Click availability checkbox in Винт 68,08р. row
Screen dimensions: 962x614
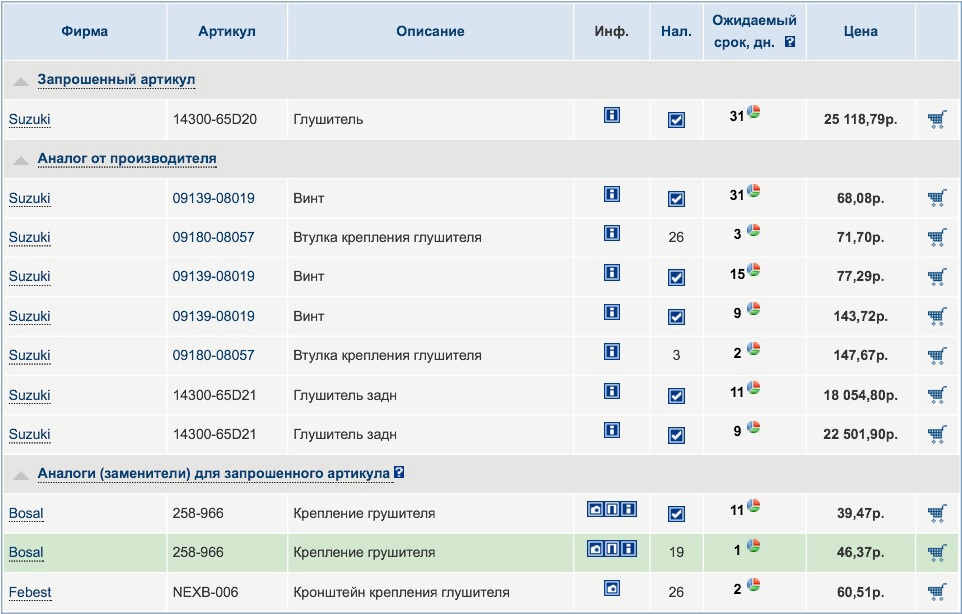[x=676, y=199]
